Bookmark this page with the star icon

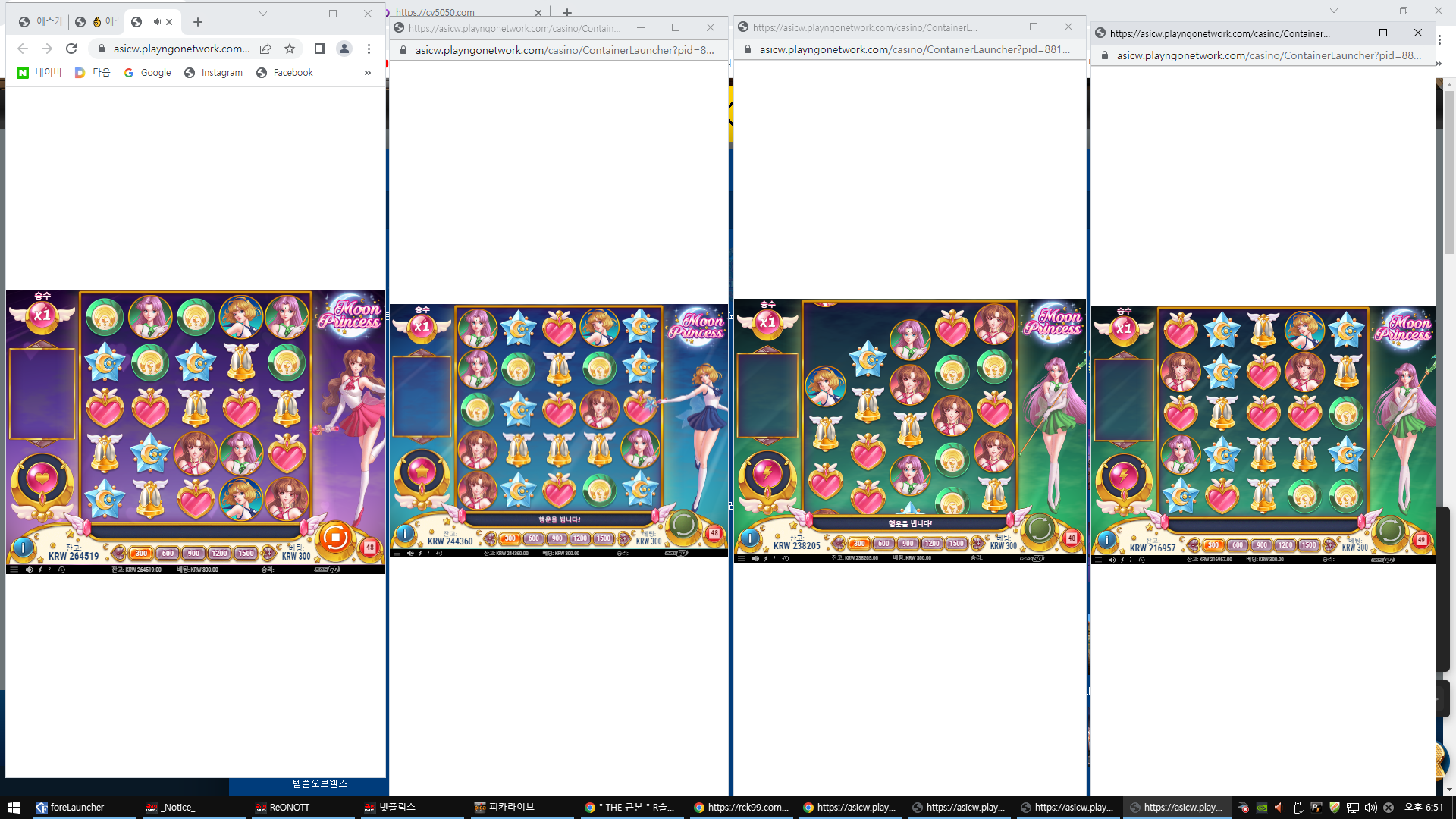[x=290, y=49]
